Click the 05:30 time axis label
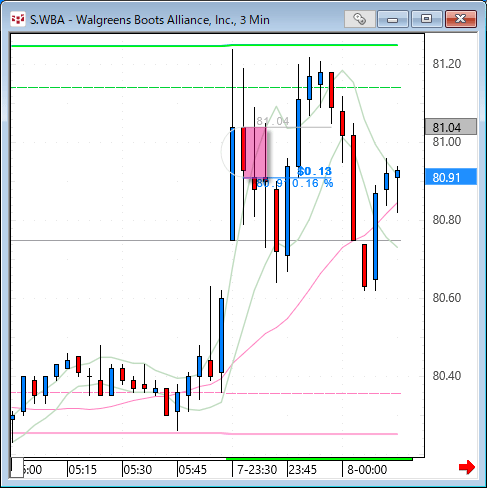 (137, 470)
